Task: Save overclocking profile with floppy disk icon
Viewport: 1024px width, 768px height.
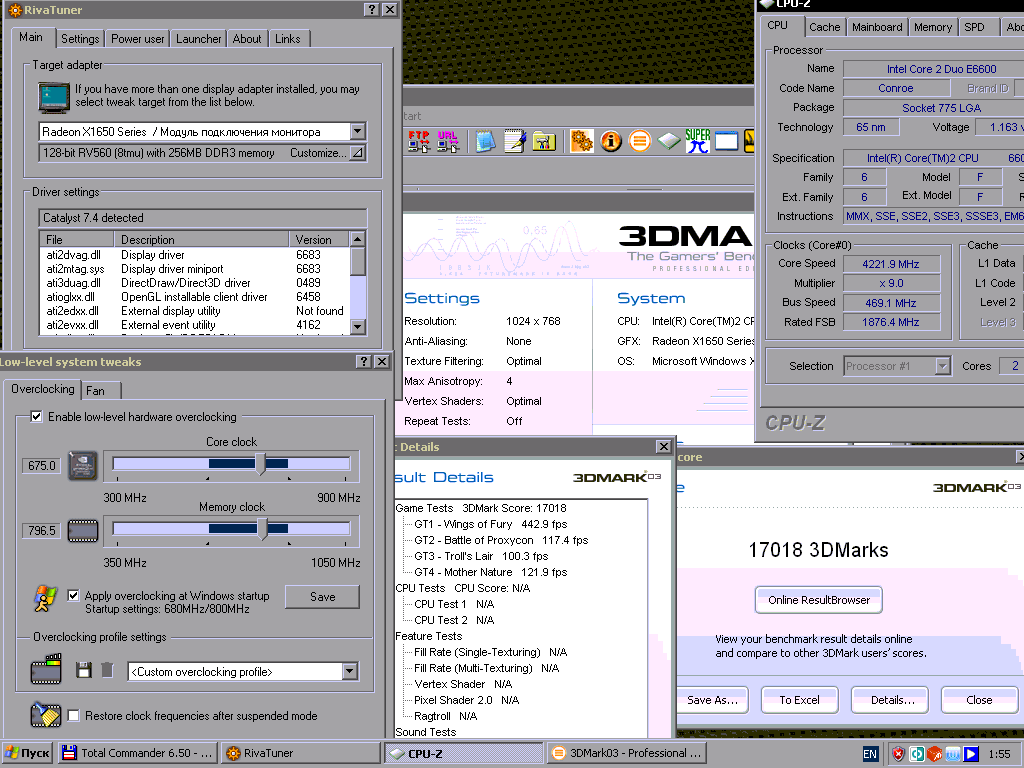Action: point(84,670)
